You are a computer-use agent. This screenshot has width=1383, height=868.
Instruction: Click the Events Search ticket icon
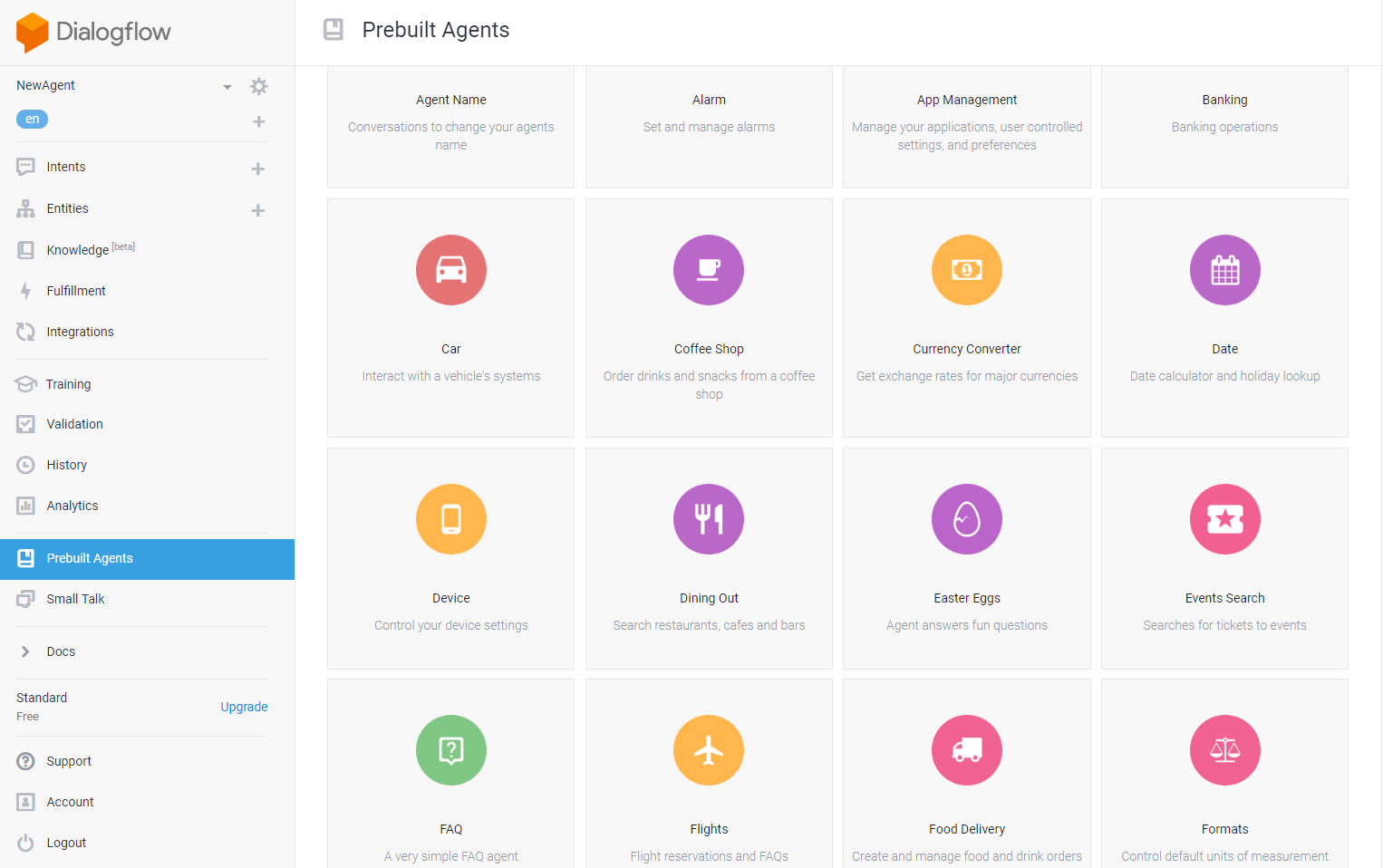(1224, 519)
